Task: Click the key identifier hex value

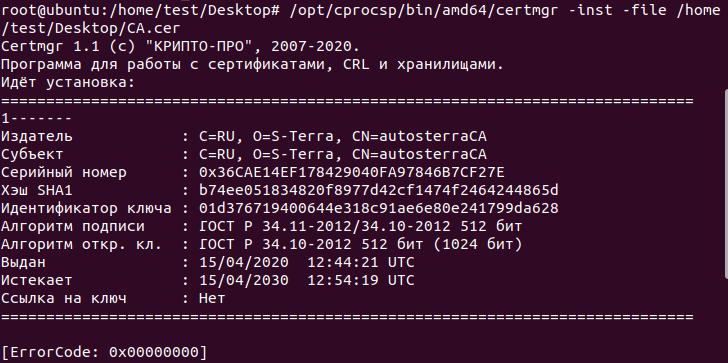Action: click(x=378, y=208)
